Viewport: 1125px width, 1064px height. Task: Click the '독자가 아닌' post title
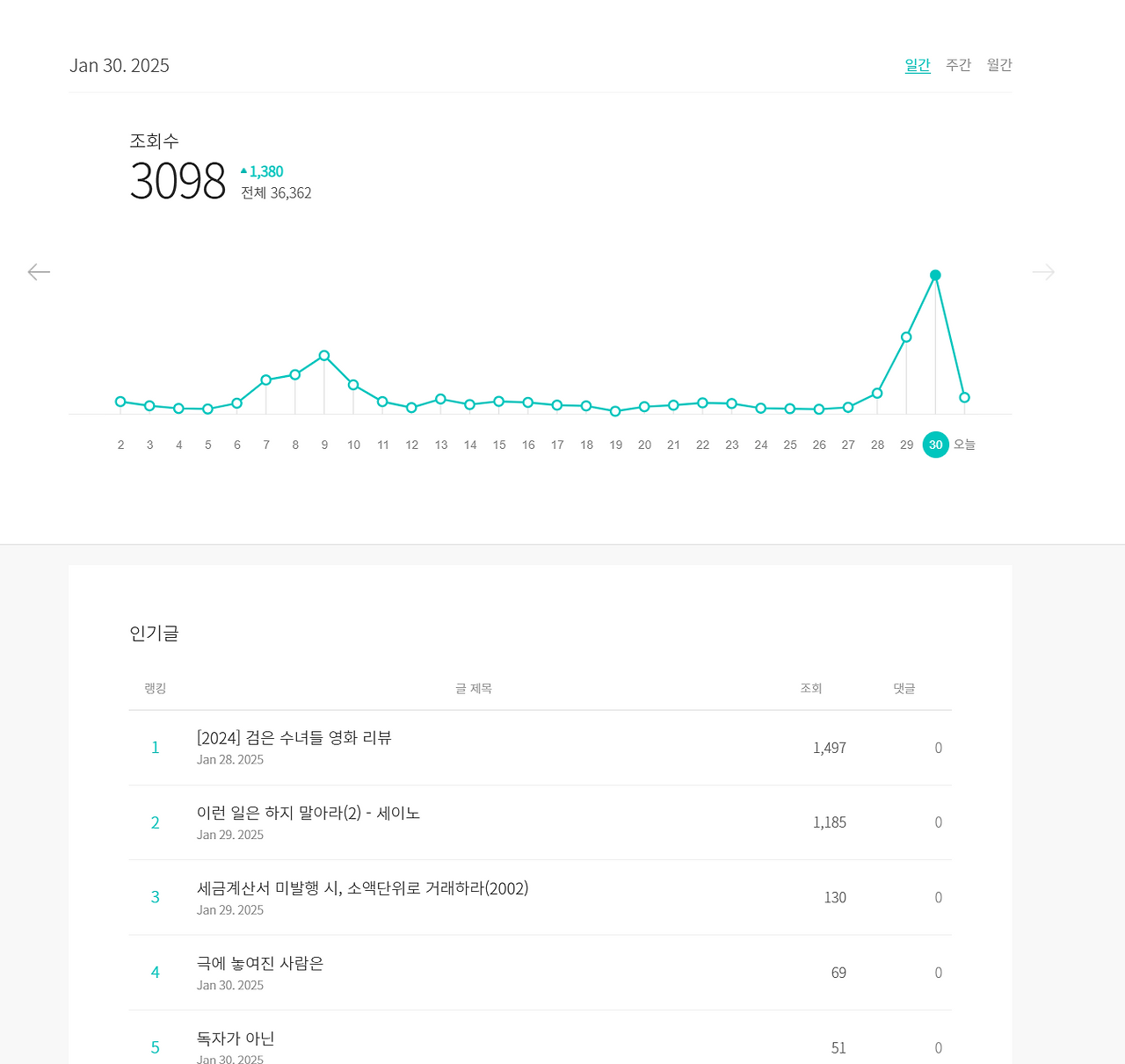tap(236, 1038)
